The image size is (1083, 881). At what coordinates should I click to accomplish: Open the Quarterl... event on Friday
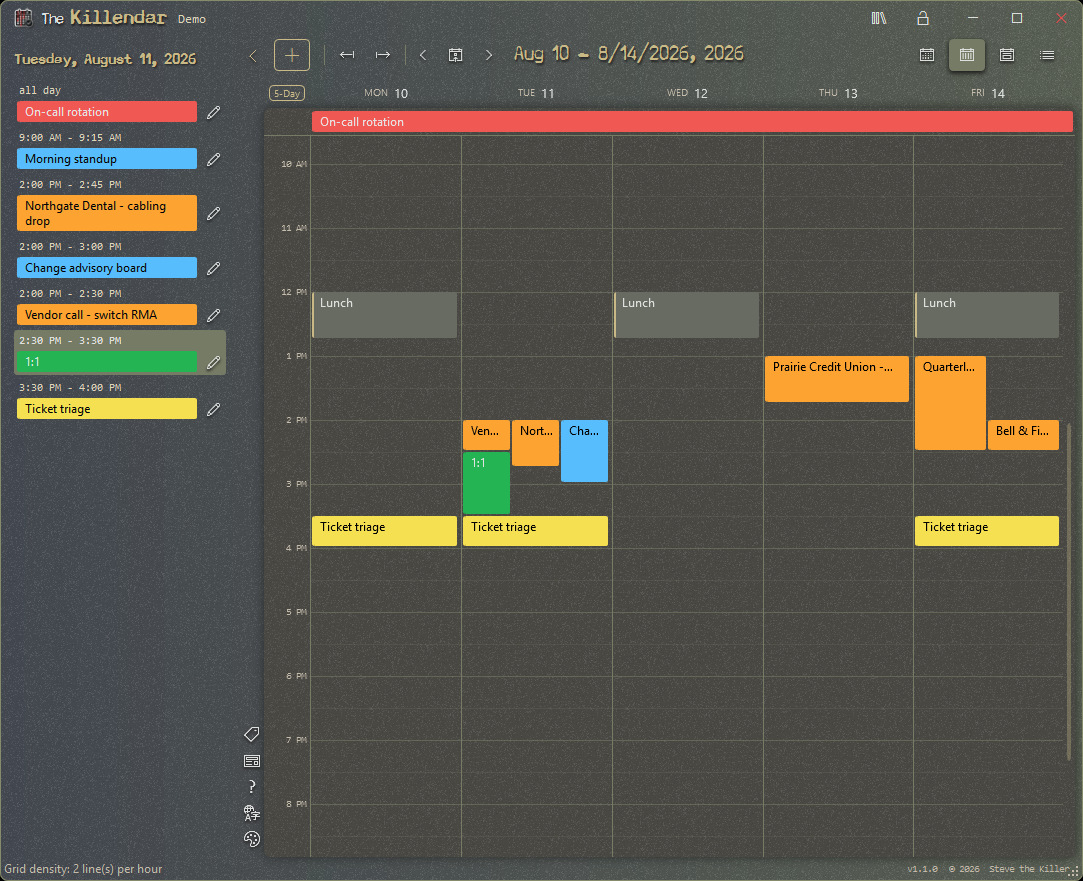950,403
